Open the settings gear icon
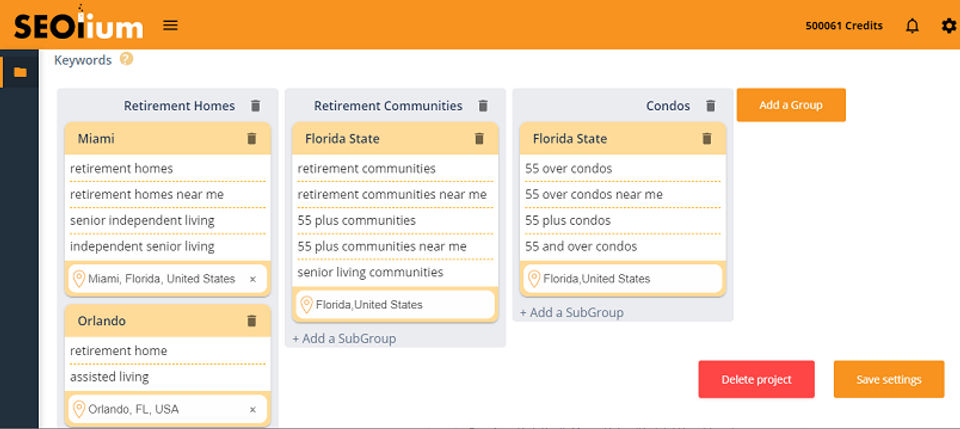The height and width of the screenshot is (429, 960). (949, 26)
